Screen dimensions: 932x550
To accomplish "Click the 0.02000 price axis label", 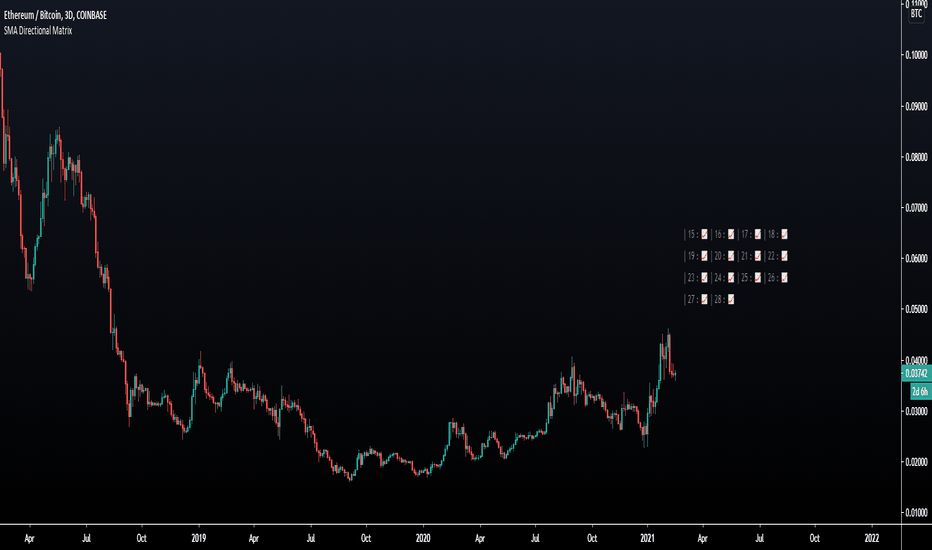I will pos(916,462).
